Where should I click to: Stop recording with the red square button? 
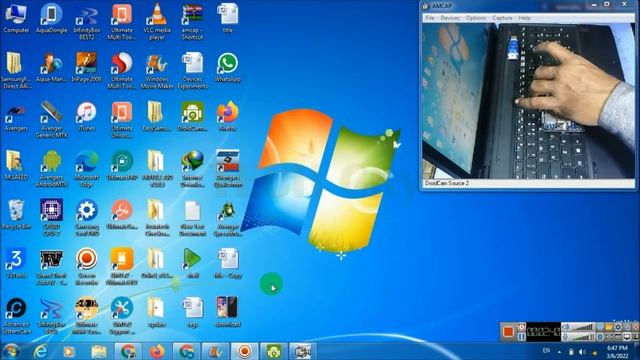click(508, 331)
